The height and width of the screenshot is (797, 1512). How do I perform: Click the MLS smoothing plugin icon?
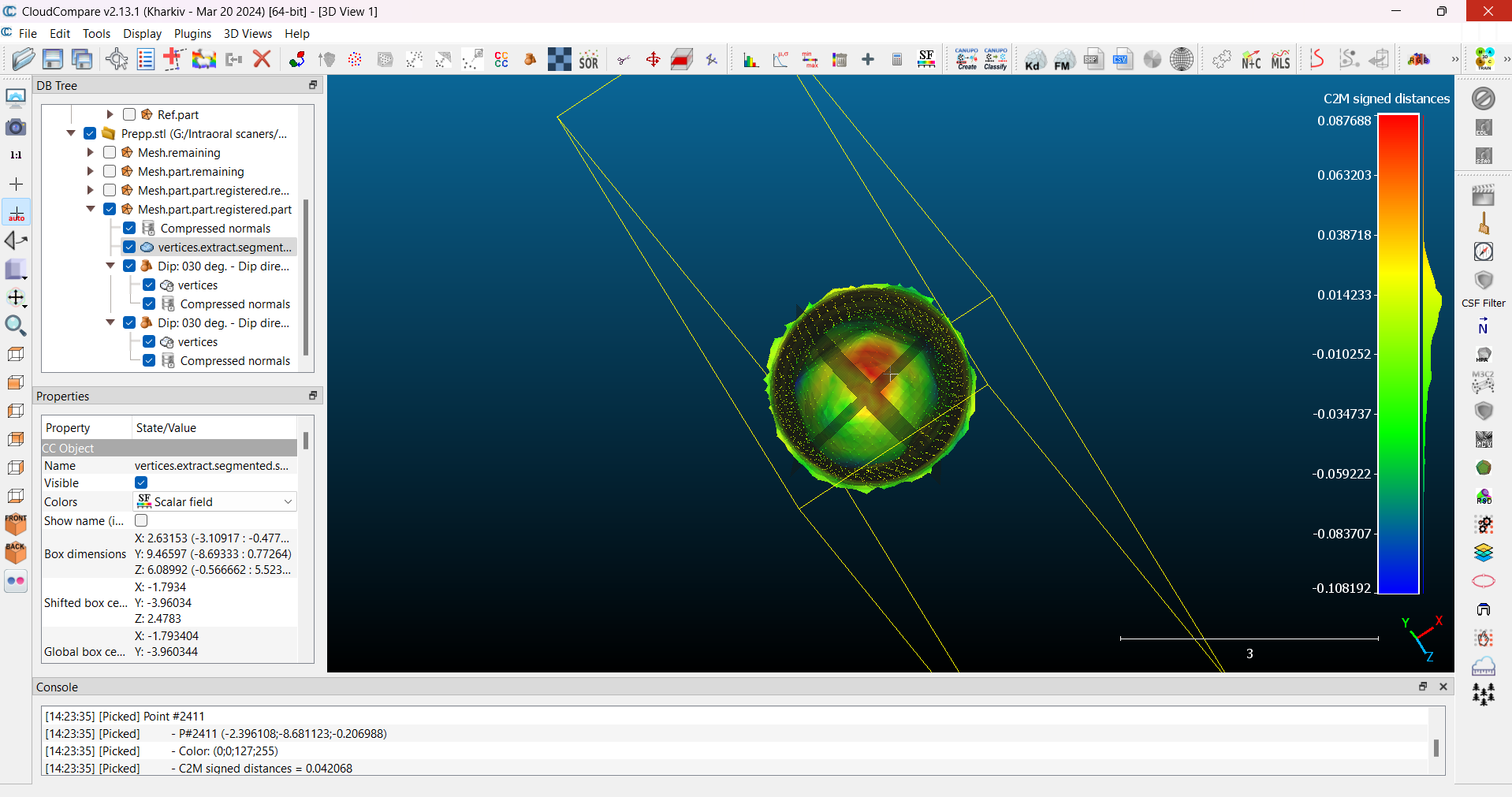click(x=1280, y=60)
